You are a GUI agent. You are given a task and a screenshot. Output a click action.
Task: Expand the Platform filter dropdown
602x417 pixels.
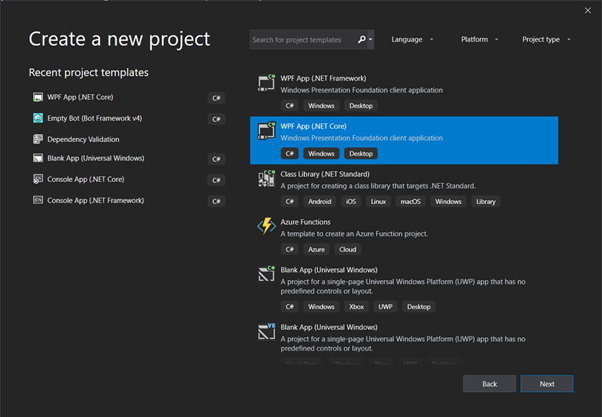[479, 40]
